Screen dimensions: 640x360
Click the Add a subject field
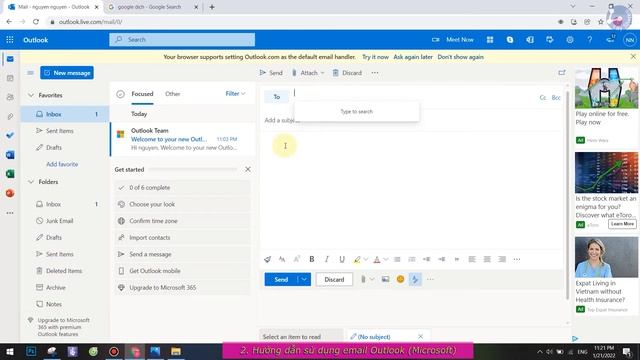pos(412,120)
